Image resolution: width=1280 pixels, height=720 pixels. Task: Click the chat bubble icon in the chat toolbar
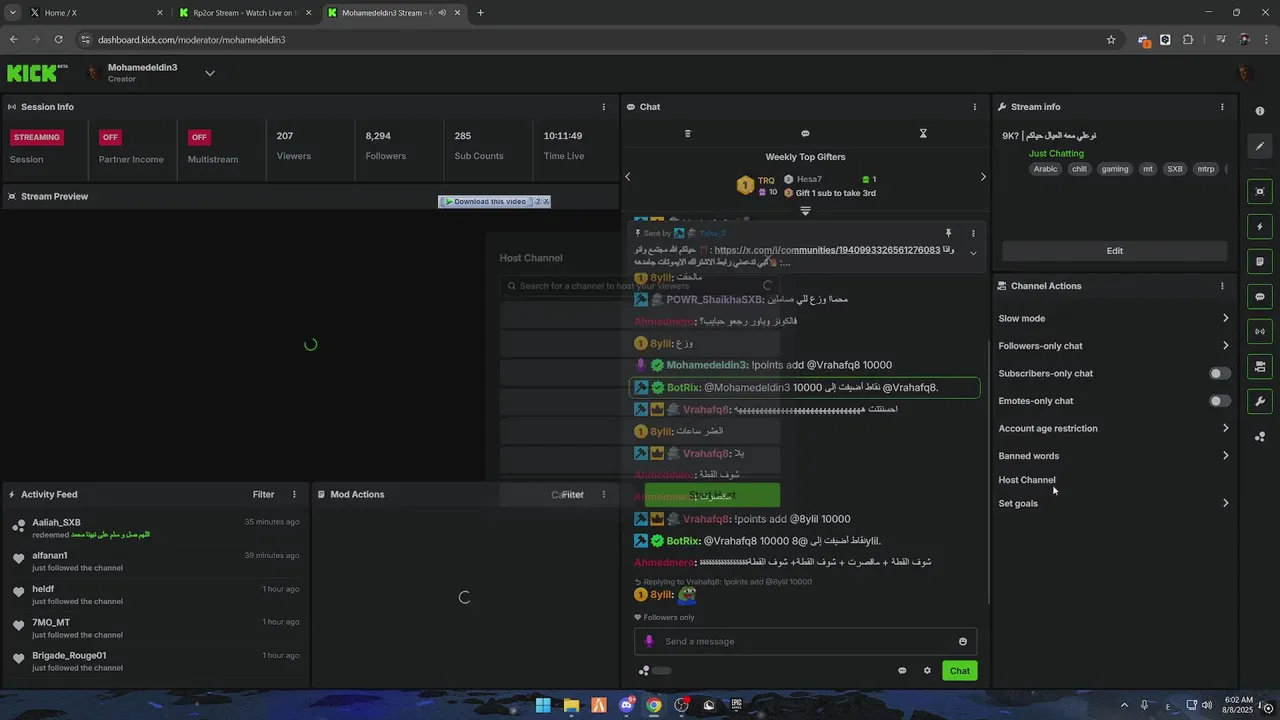[x=805, y=134]
